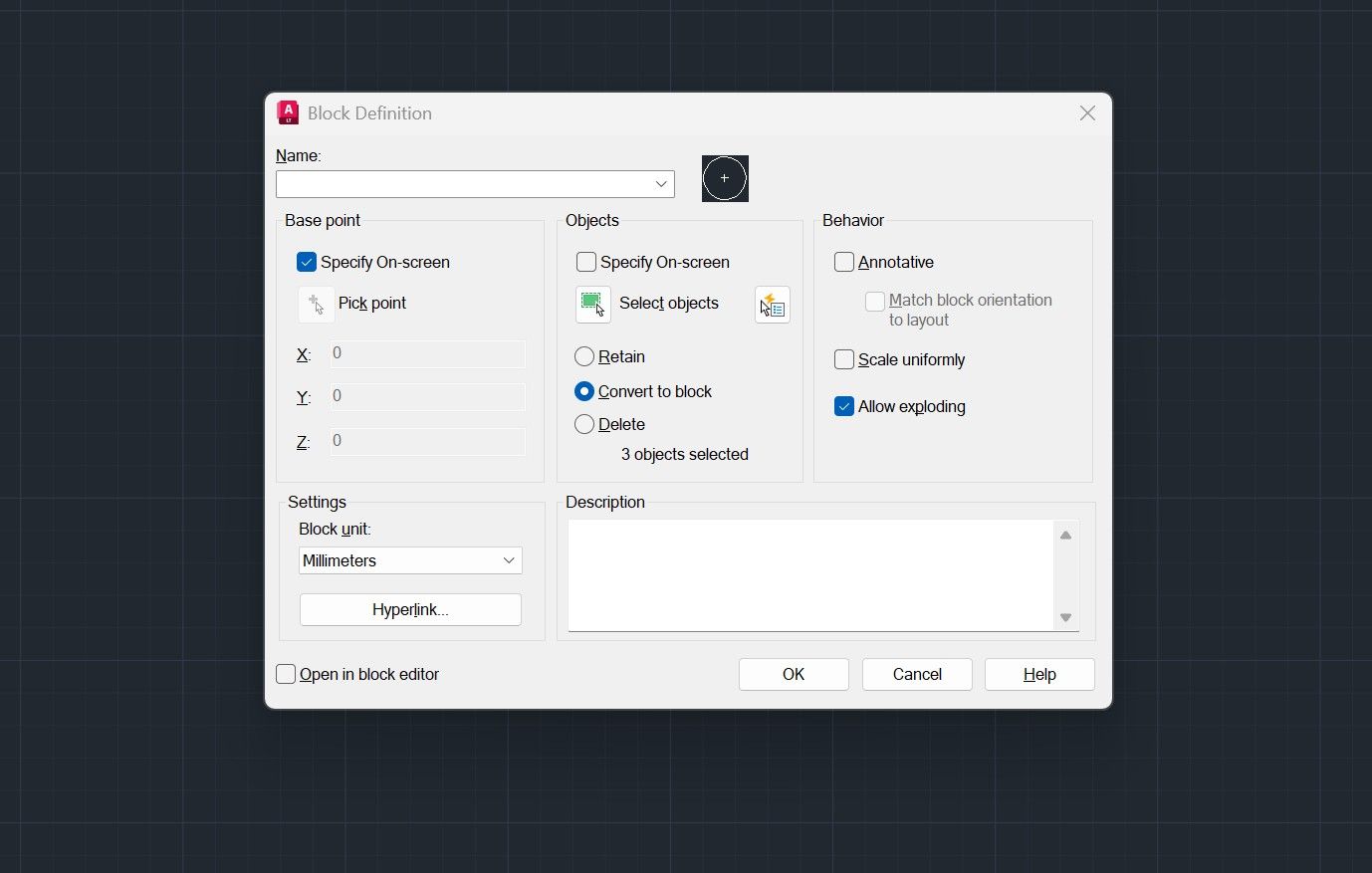
Task: Click the Hyperlink button
Action: point(409,609)
